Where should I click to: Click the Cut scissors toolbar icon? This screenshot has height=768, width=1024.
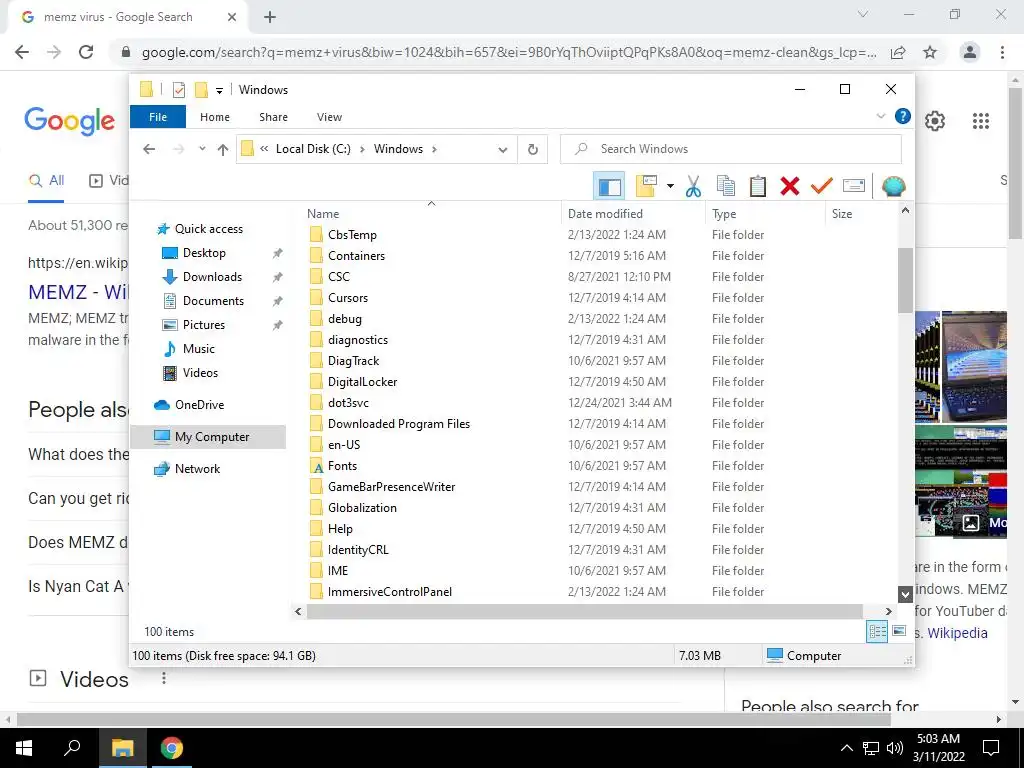point(693,186)
